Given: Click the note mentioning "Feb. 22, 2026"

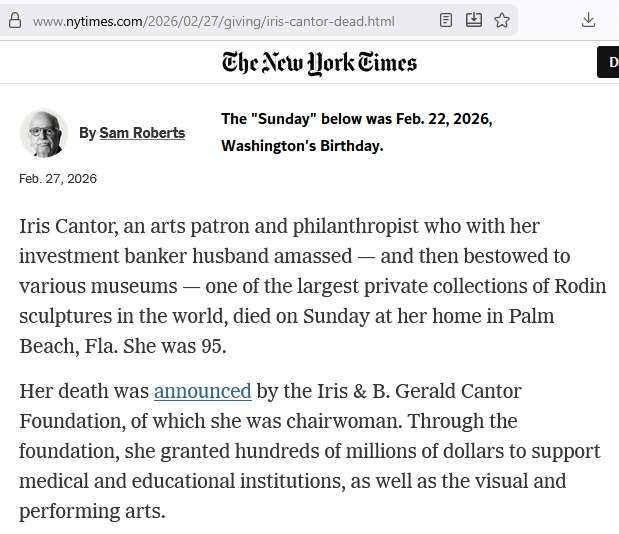Looking at the screenshot, I should [x=356, y=119].
